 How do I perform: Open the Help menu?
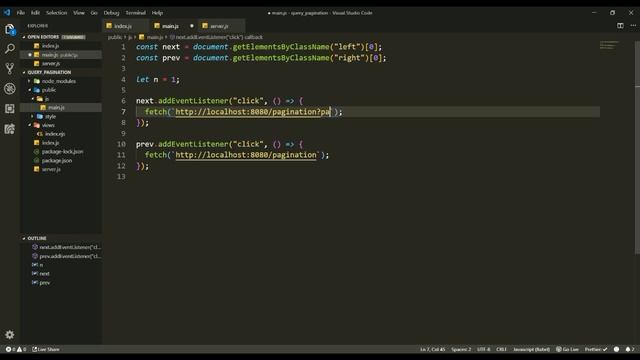coord(157,13)
